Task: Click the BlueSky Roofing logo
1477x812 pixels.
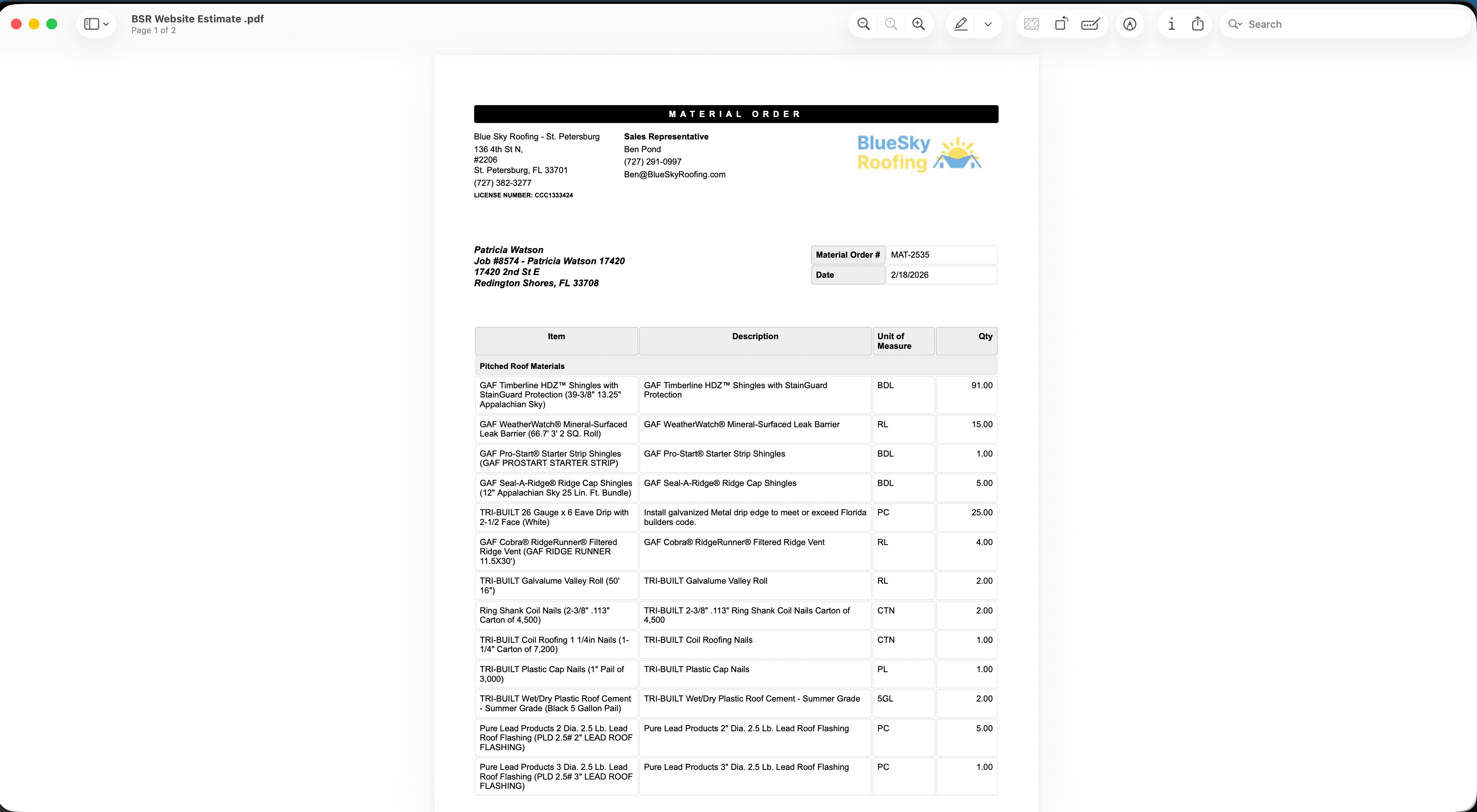Action: (x=919, y=153)
